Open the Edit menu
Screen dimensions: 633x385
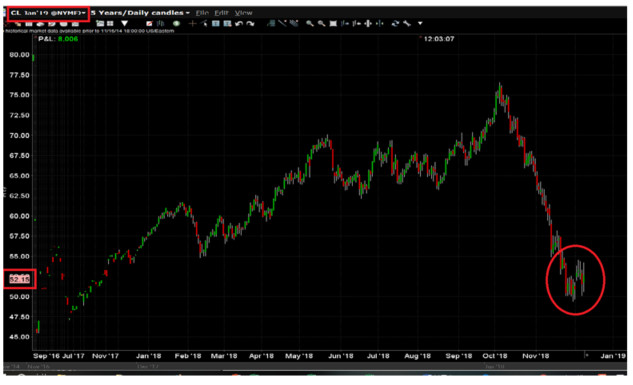coord(221,13)
